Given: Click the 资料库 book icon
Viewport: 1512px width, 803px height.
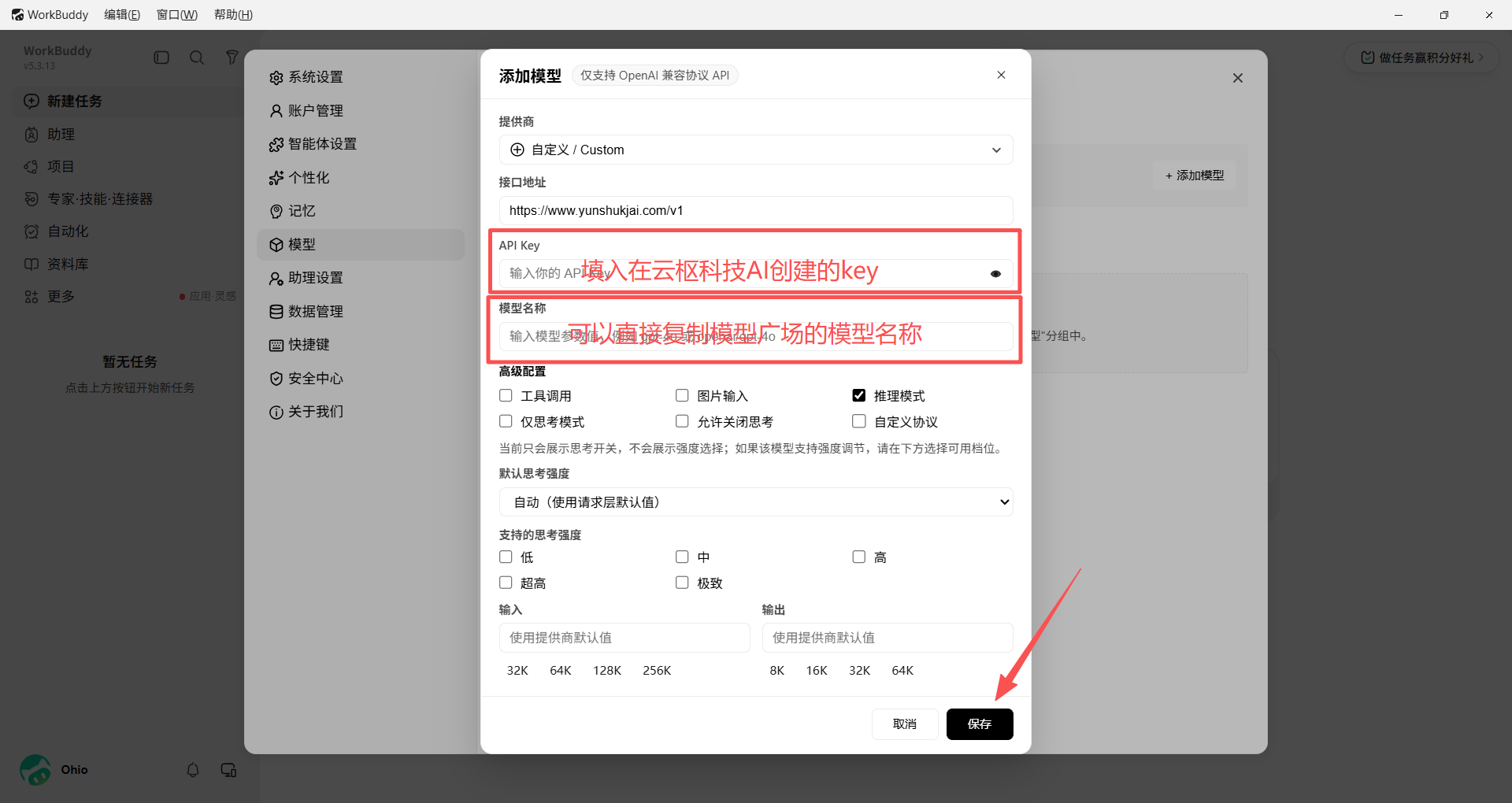Looking at the screenshot, I should 31,265.
